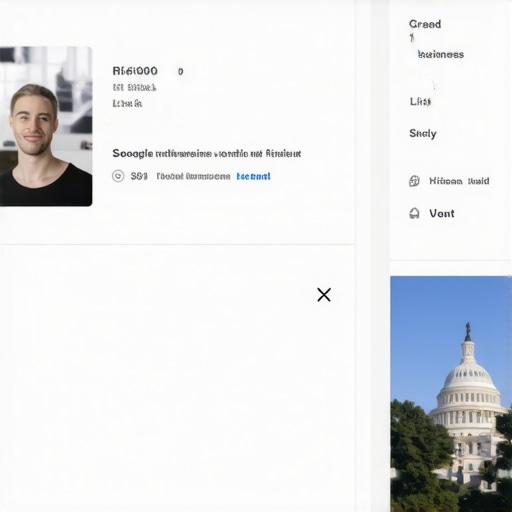
Task: Open the Capitol dome photo
Action: click(x=451, y=394)
